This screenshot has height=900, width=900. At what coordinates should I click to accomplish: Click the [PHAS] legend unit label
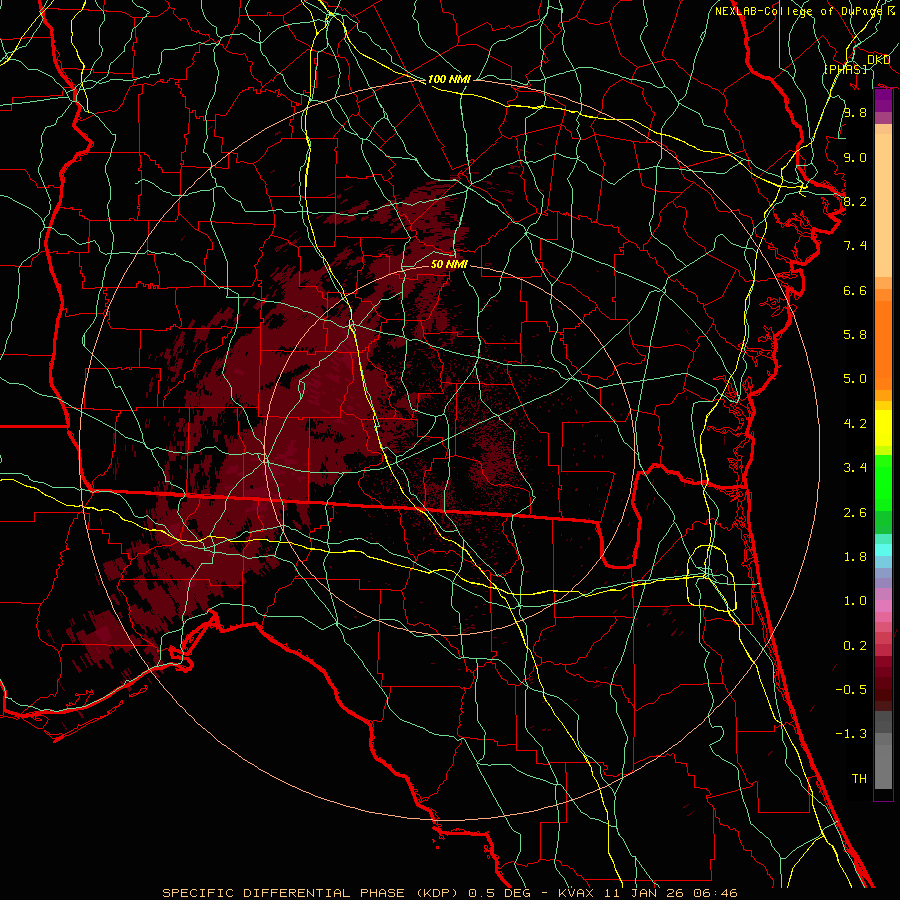pyautogui.click(x=845, y=69)
